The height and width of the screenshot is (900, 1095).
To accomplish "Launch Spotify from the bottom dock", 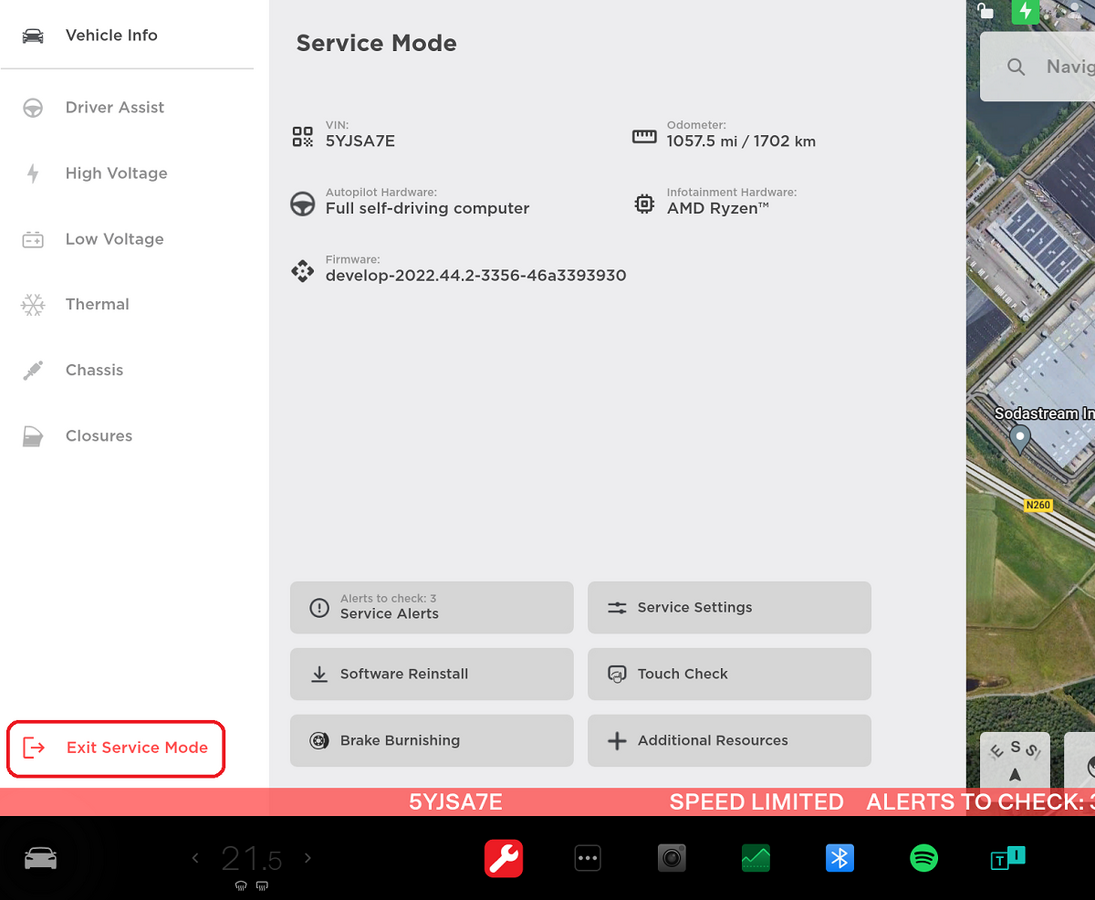I will [x=924, y=858].
